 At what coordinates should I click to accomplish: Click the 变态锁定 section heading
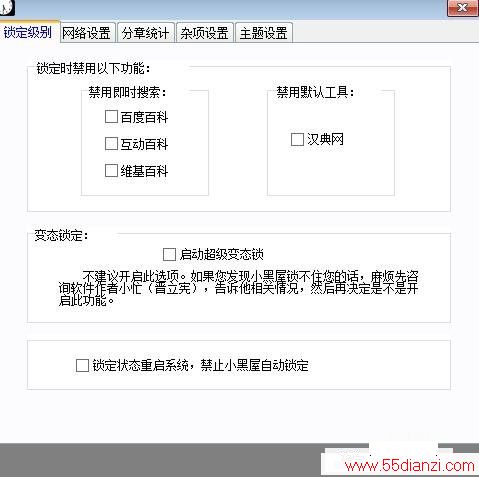pos(61,236)
